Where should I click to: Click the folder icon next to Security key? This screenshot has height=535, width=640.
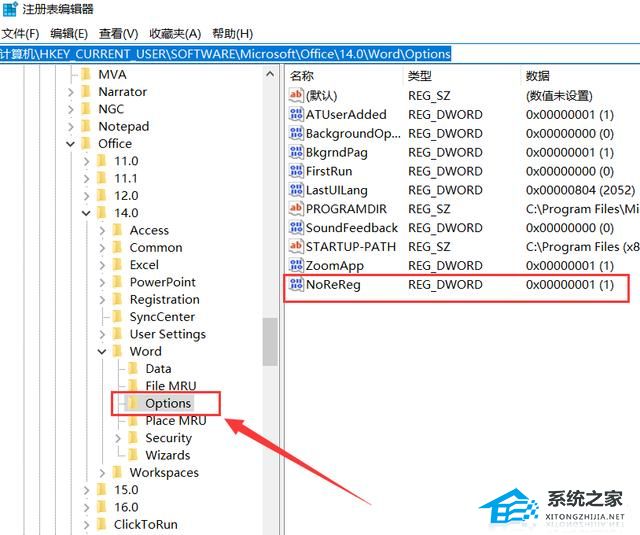coord(133,437)
